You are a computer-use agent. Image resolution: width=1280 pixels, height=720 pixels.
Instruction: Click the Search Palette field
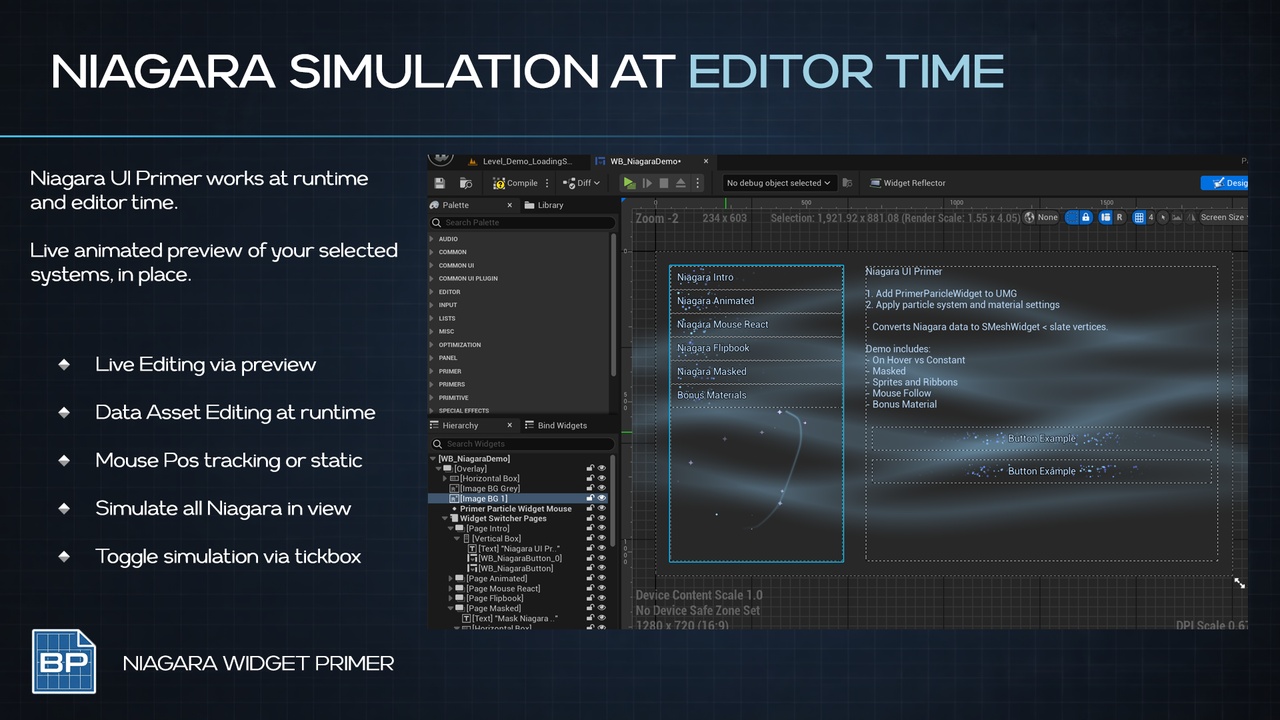tap(523, 222)
